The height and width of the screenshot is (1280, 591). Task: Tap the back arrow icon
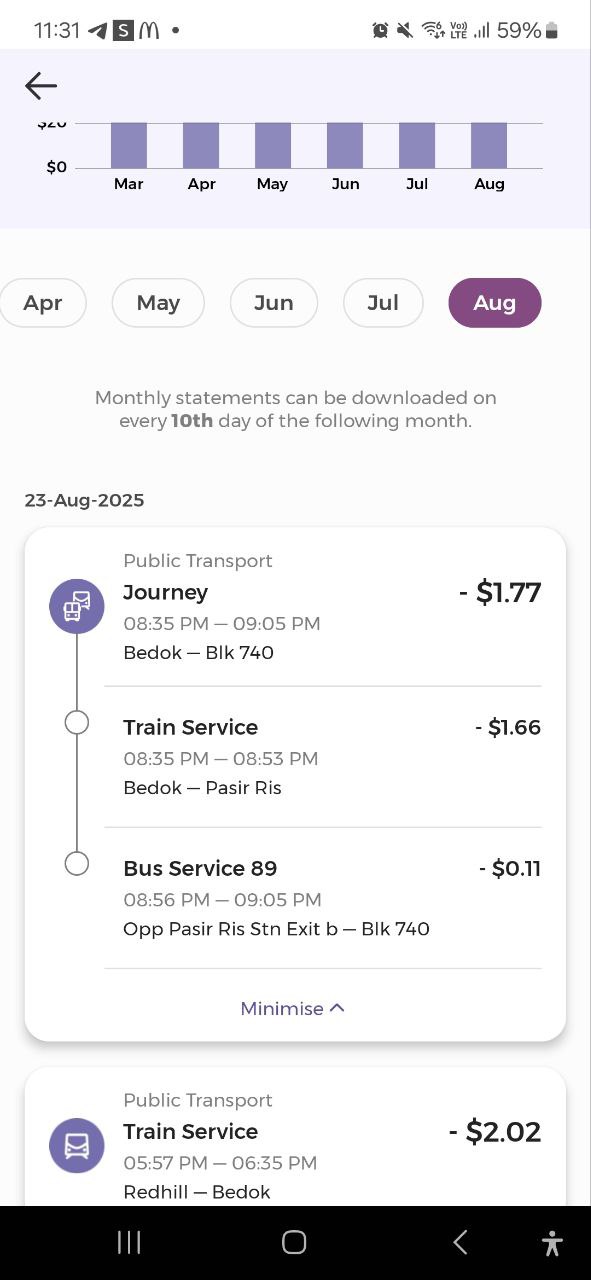click(x=41, y=86)
